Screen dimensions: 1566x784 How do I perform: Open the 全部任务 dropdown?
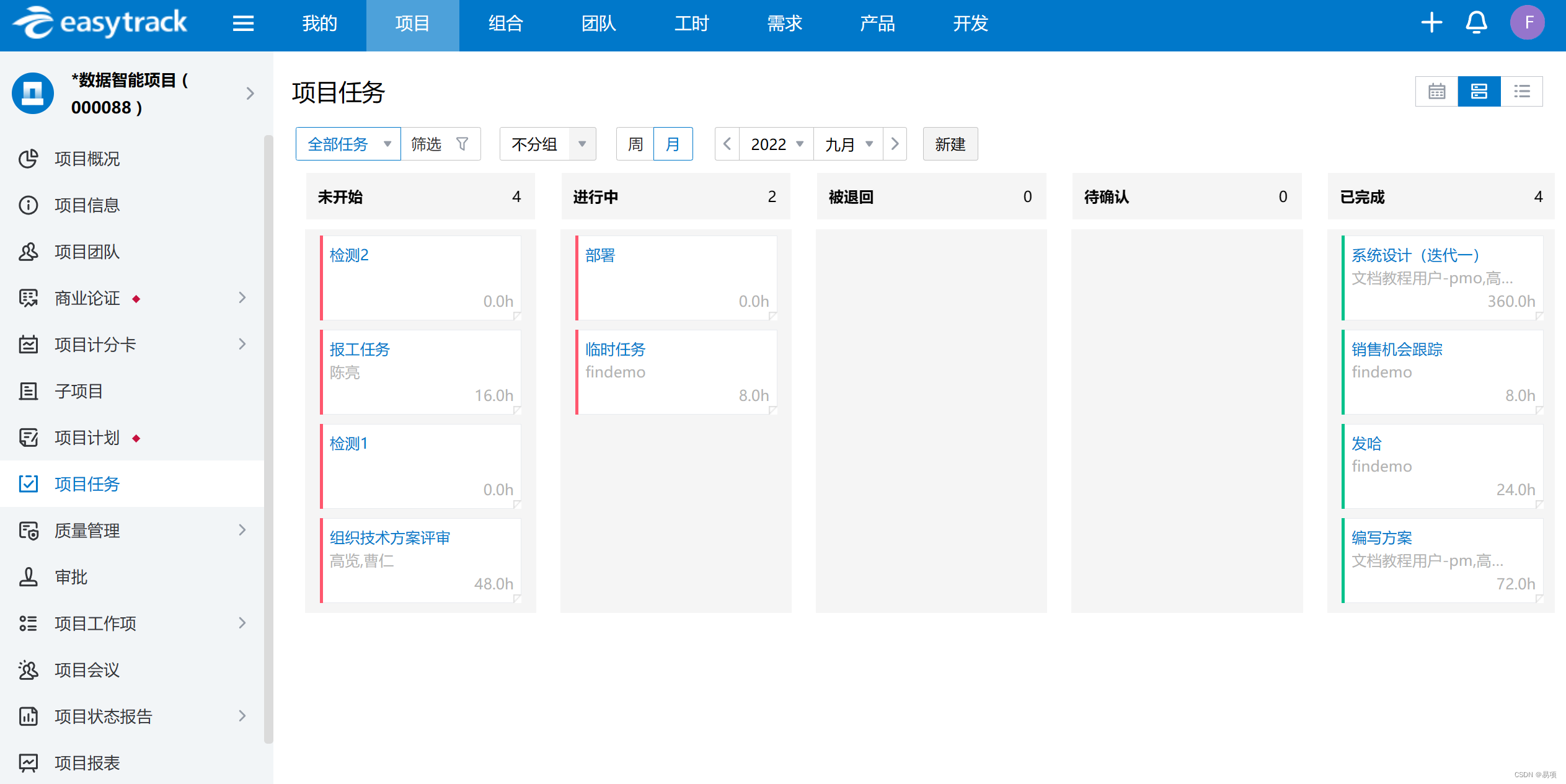click(348, 144)
